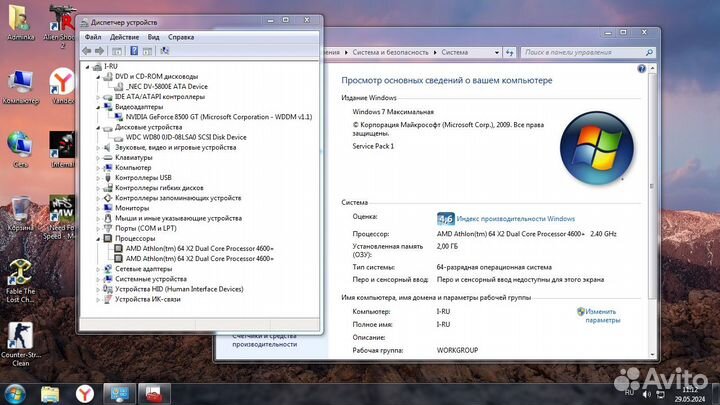Select the Counter-Str... Clean desktop shortcut
Viewport: 720px width, 405px height.
point(20,344)
